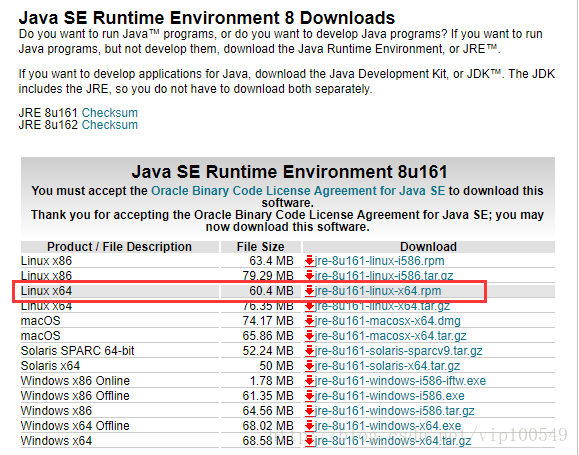The height and width of the screenshot is (455, 579).
Task: Select the 63.4 MB file size cell
Action: coord(261,261)
